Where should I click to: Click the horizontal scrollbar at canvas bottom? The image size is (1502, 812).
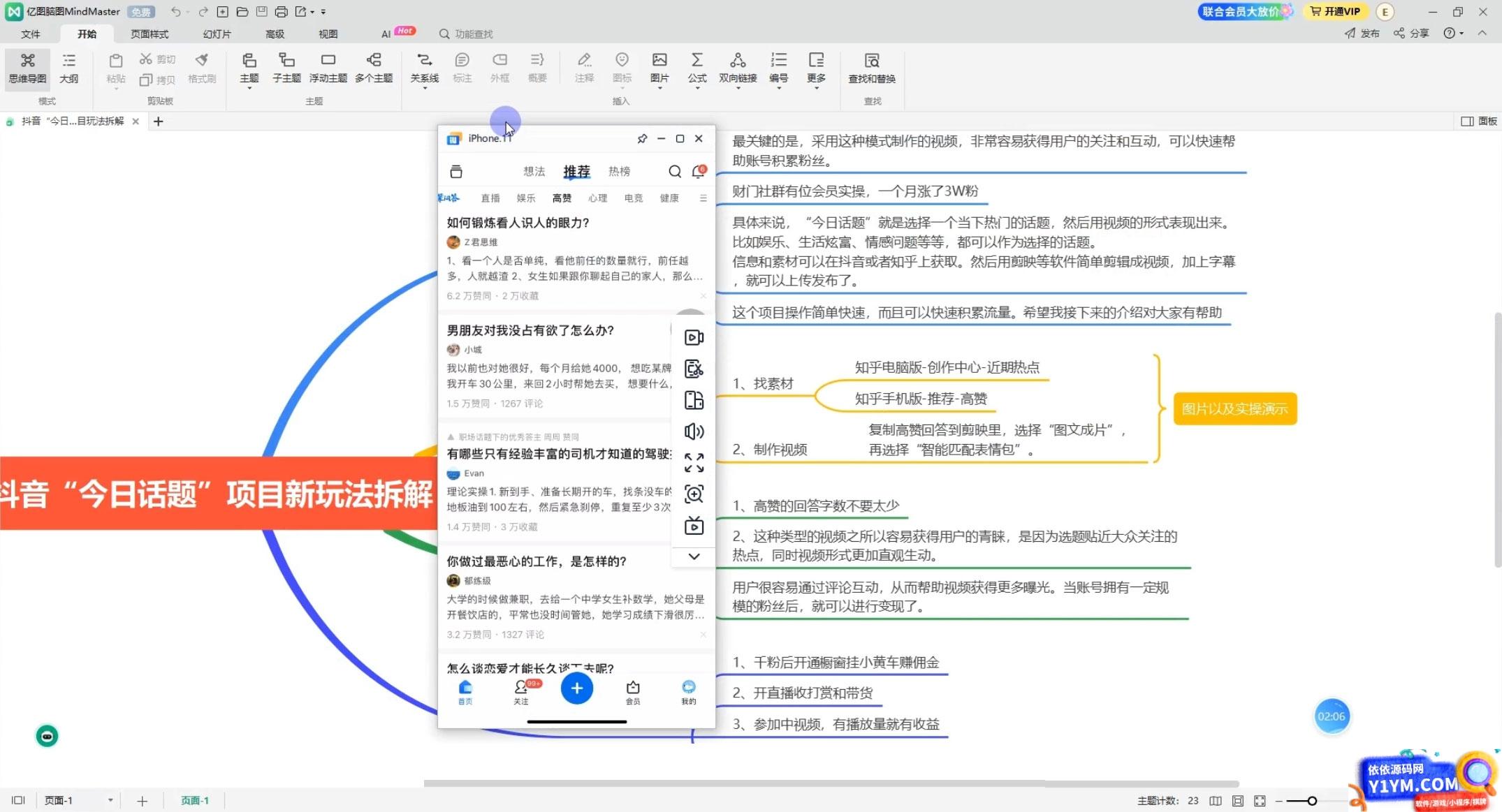click(x=831, y=783)
